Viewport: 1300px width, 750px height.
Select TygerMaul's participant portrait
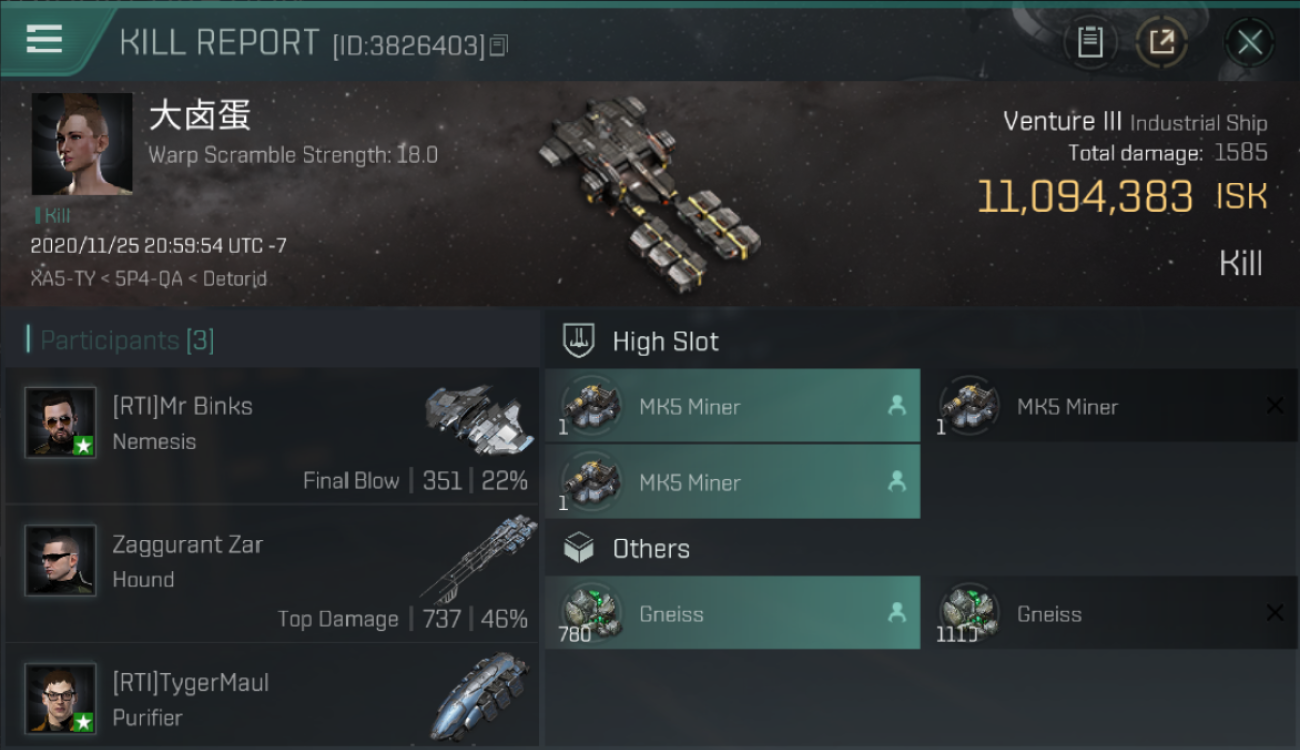pos(61,698)
